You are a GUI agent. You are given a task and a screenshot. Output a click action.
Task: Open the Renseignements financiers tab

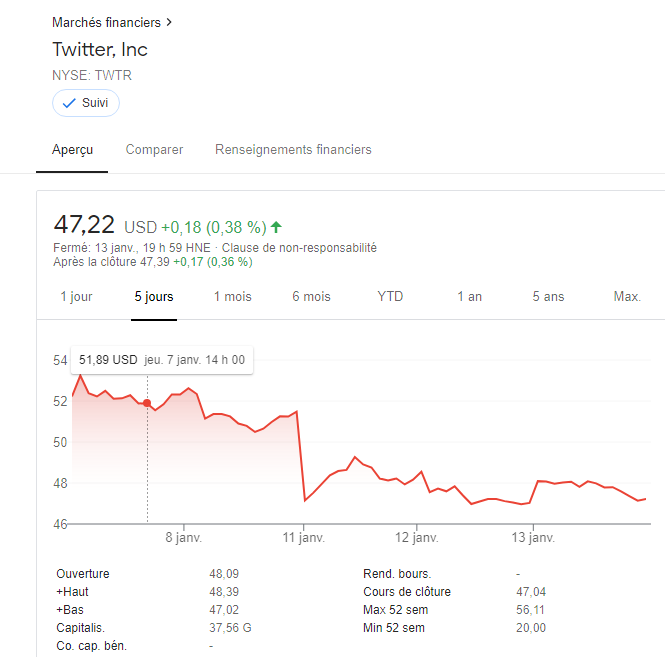click(293, 150)
